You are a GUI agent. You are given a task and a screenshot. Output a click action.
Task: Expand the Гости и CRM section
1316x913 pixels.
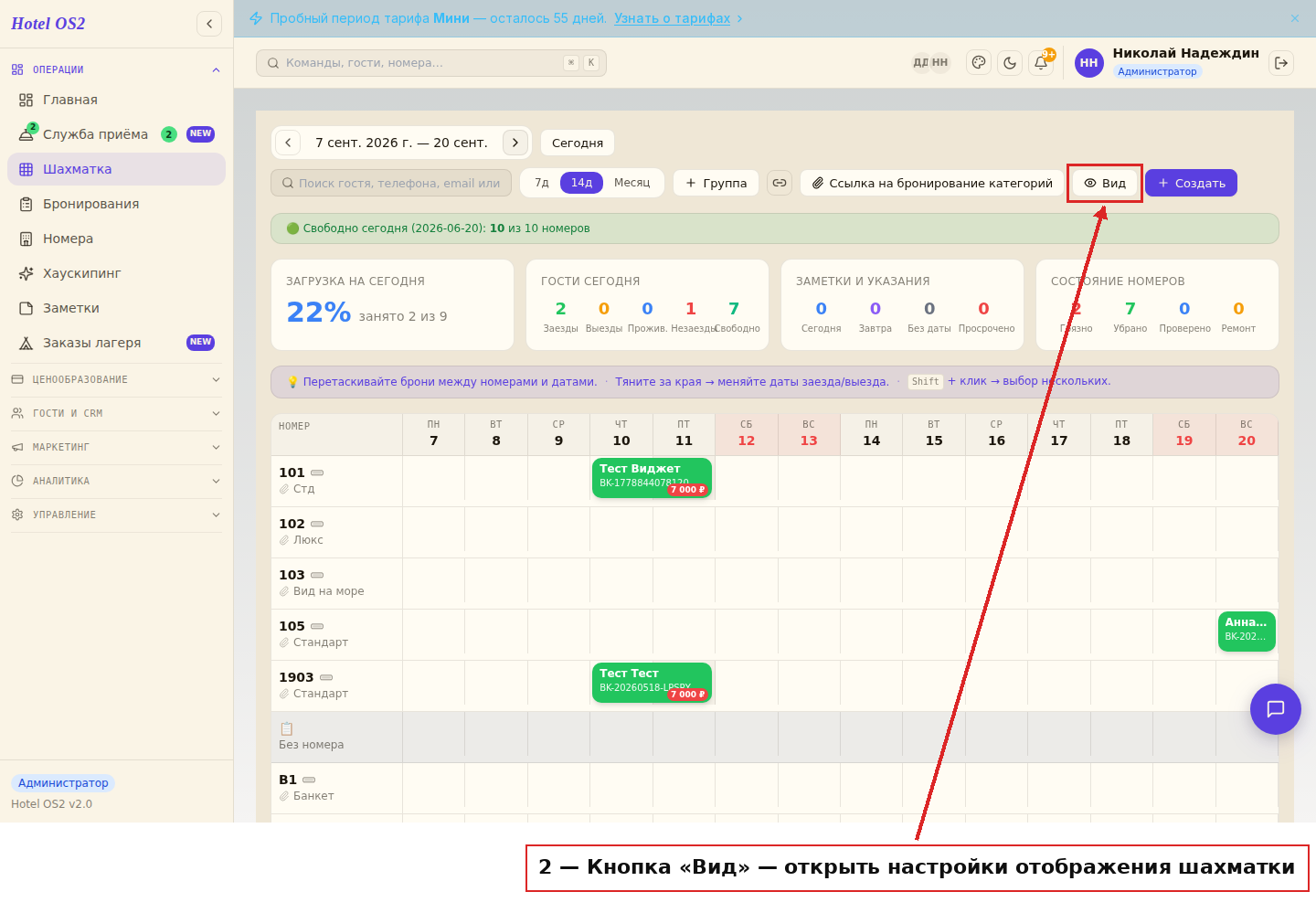(x=116, y=413)
